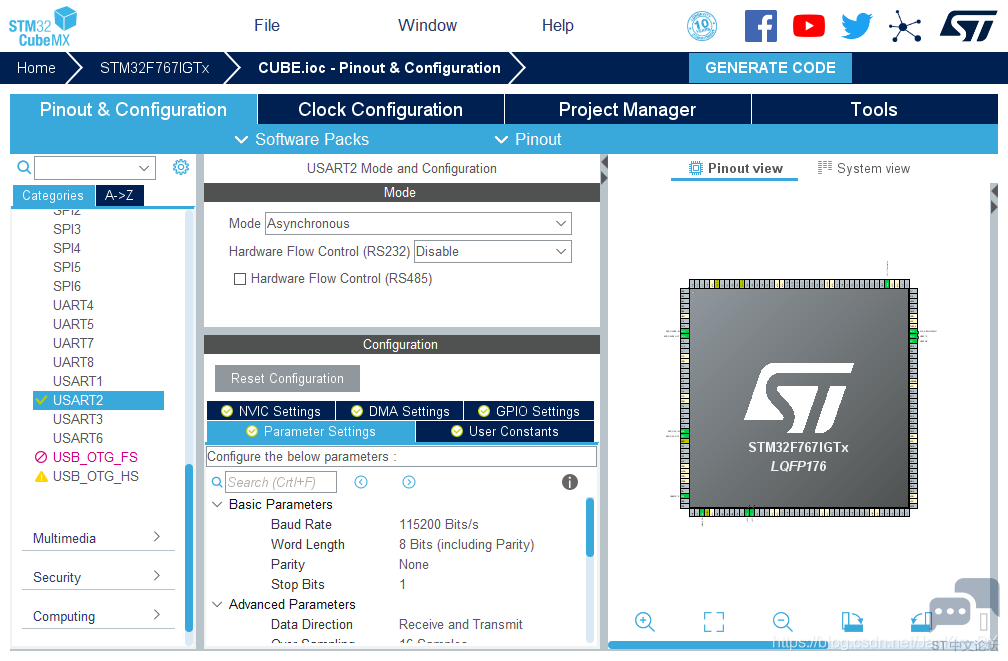The height and width of the screenshot is (661, 1008).
Task: Show parameter info icon
Action: pos(570,482)
